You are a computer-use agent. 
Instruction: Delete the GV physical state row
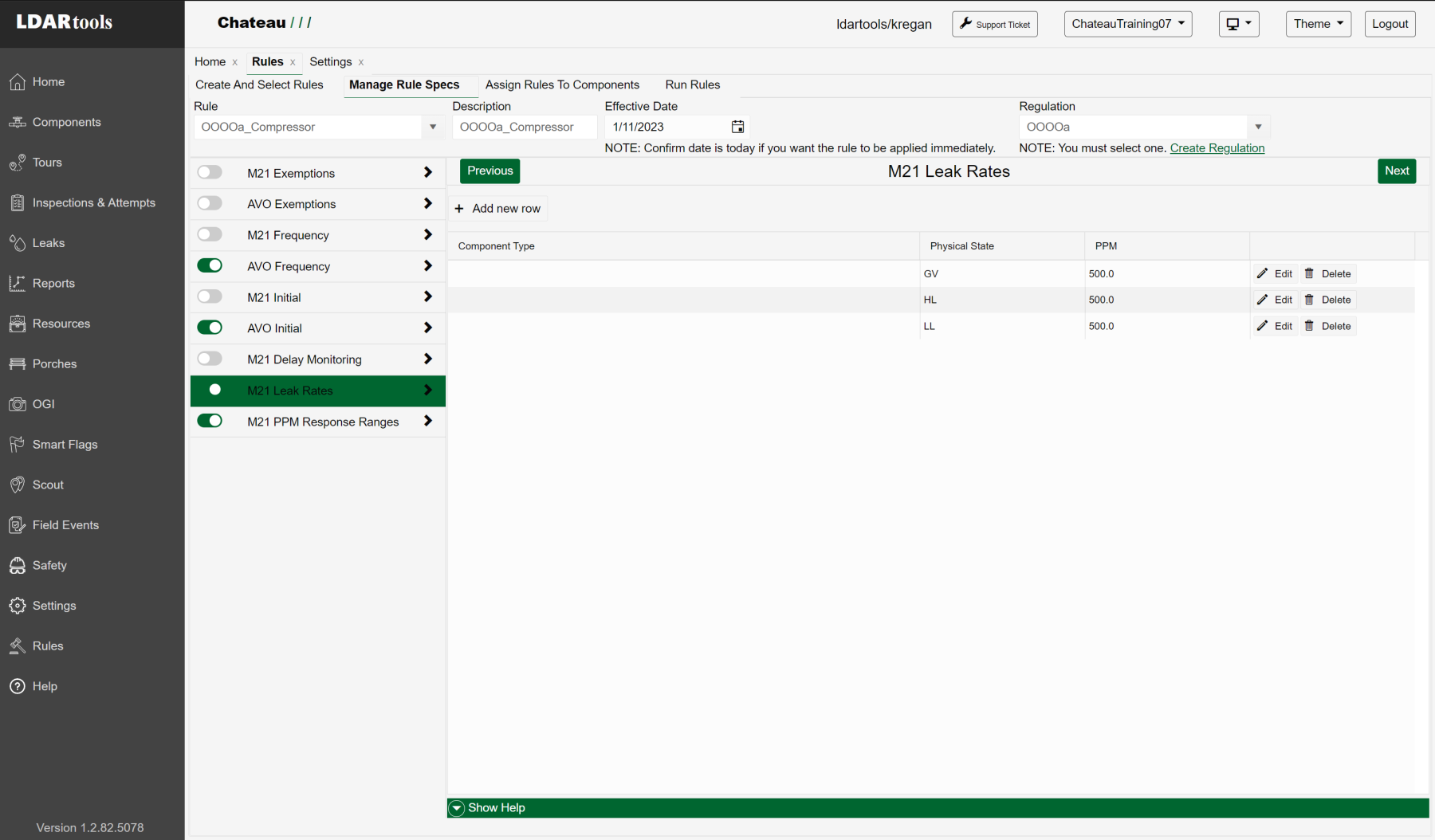[1328, 273]
